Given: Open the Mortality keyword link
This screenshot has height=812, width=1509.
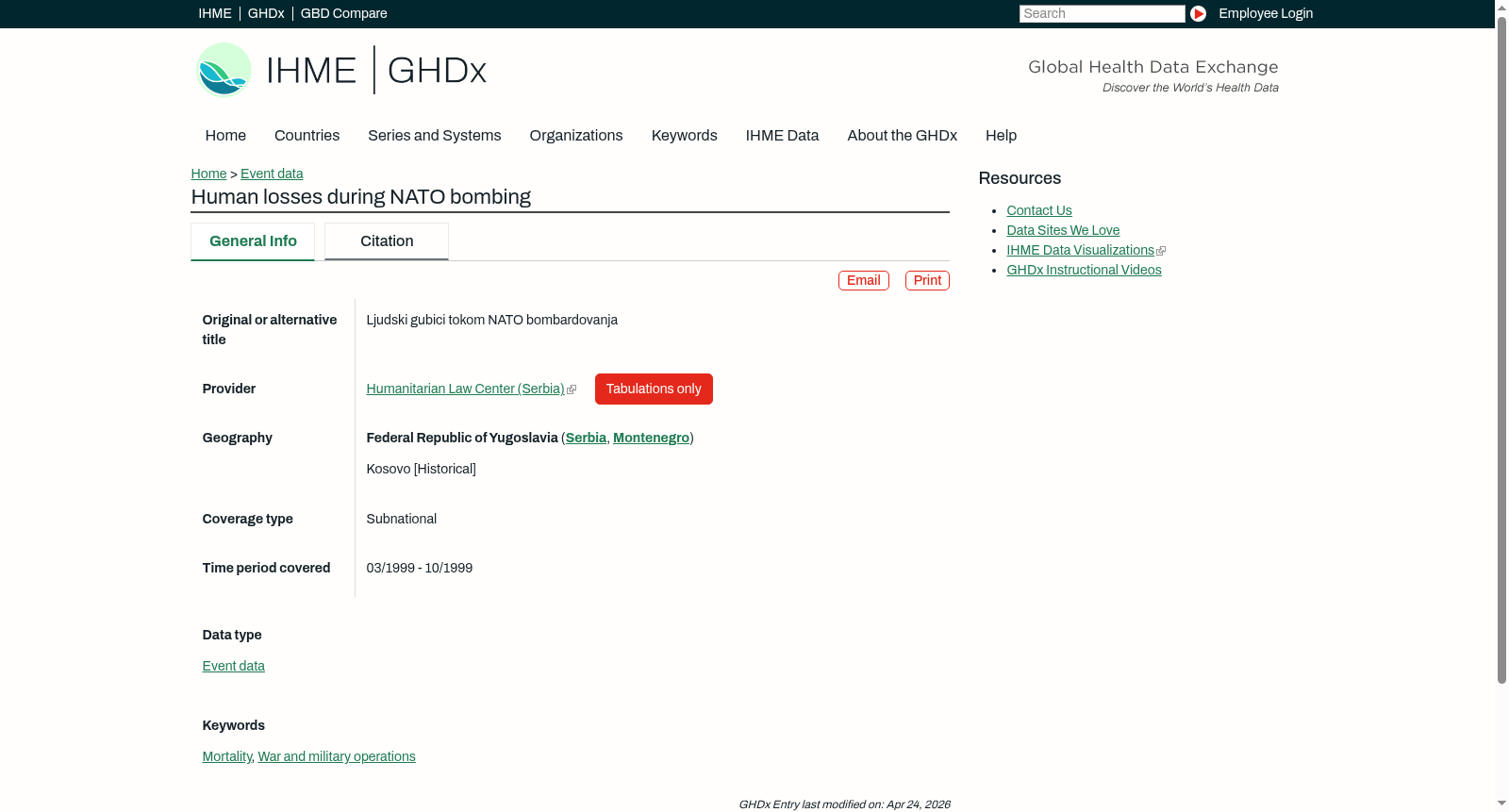Looking at the screenshot, I should tap(227, 757).
